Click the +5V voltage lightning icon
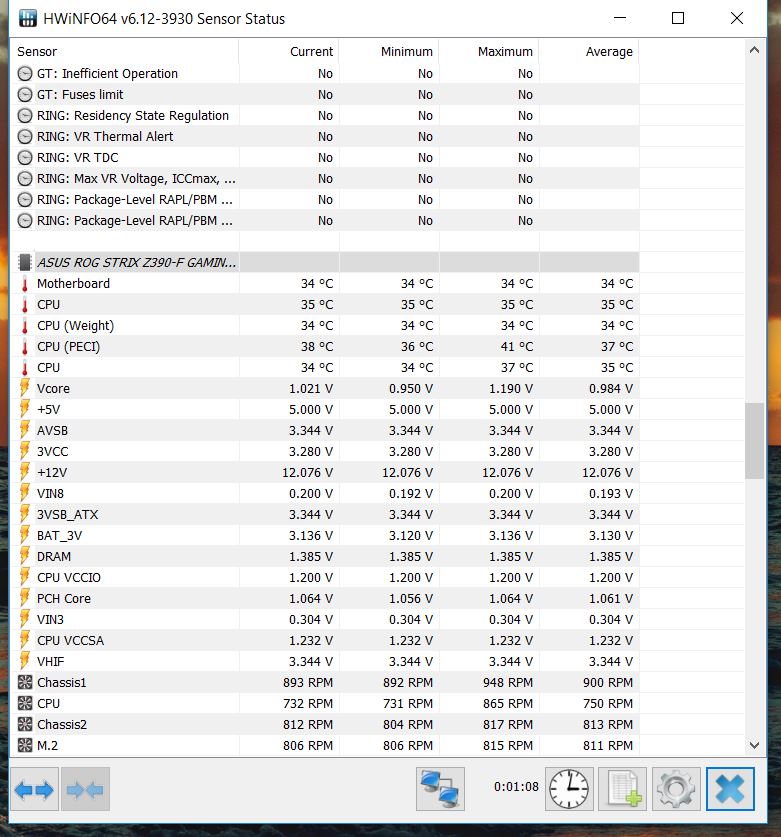 (25, 409)
